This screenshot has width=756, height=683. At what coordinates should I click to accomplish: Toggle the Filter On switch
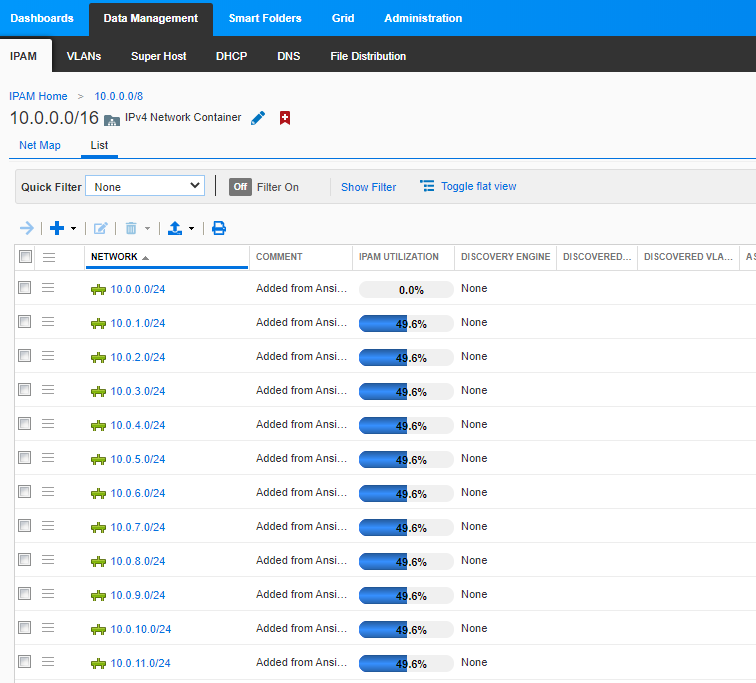pos(240,186)
